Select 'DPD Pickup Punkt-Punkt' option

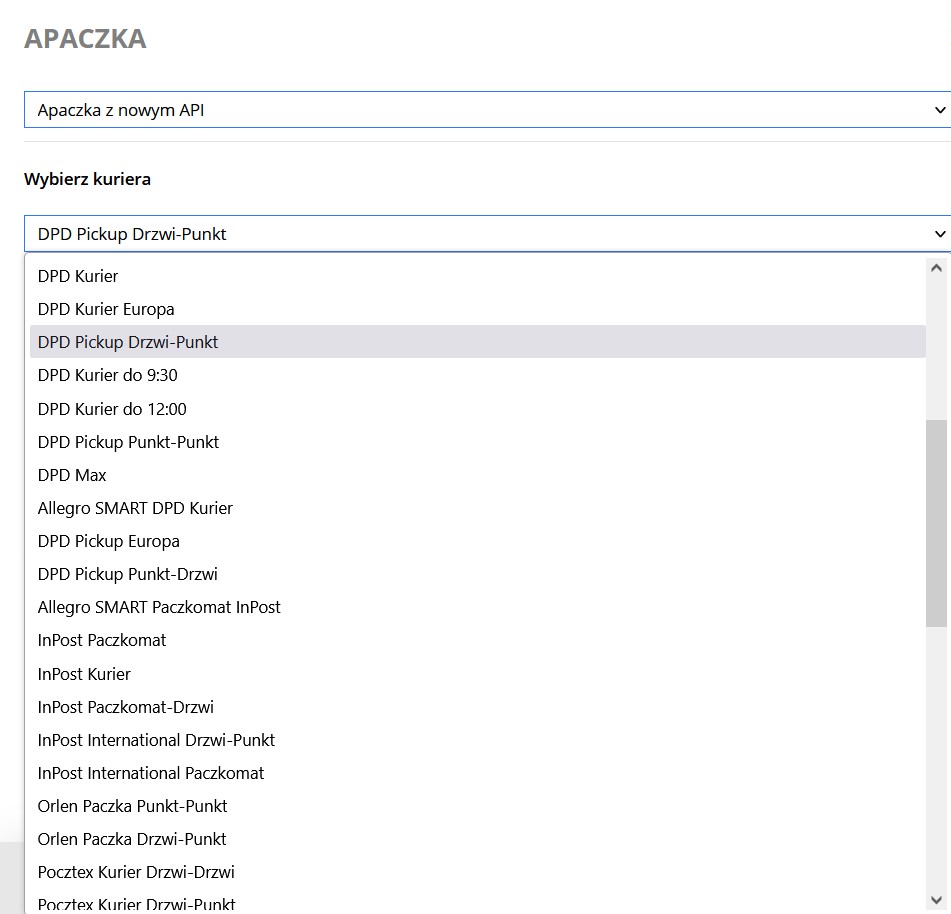(x=477, y=442)
